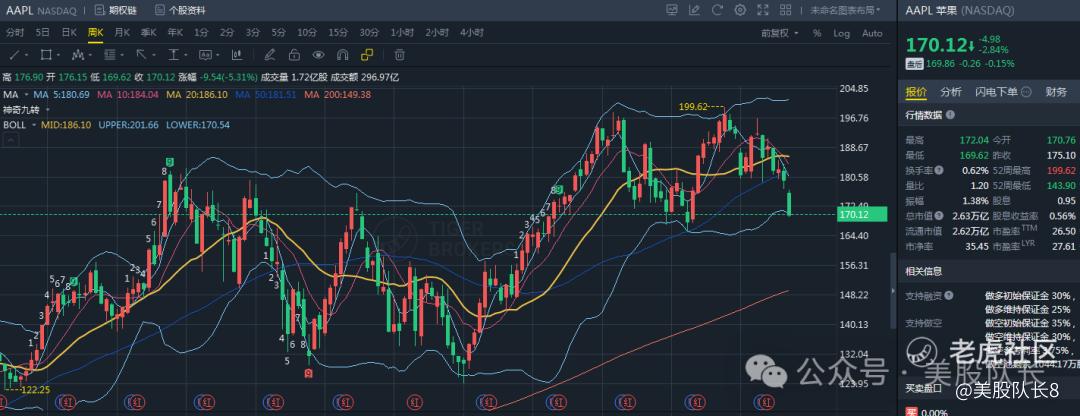
Task: Select the text annotation tool
Action: (205, 54)
